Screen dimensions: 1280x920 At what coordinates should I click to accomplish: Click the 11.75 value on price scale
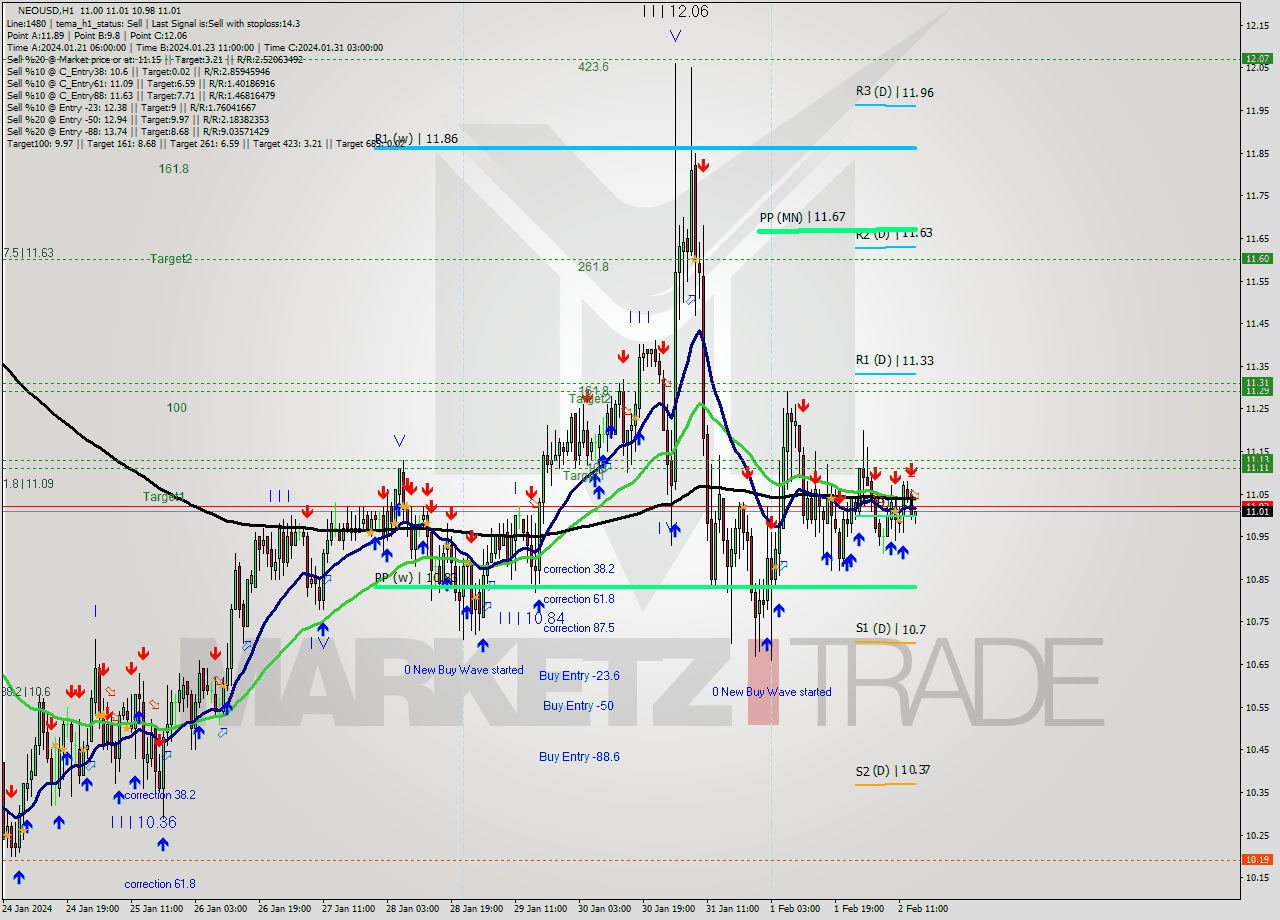[1257, 196]
